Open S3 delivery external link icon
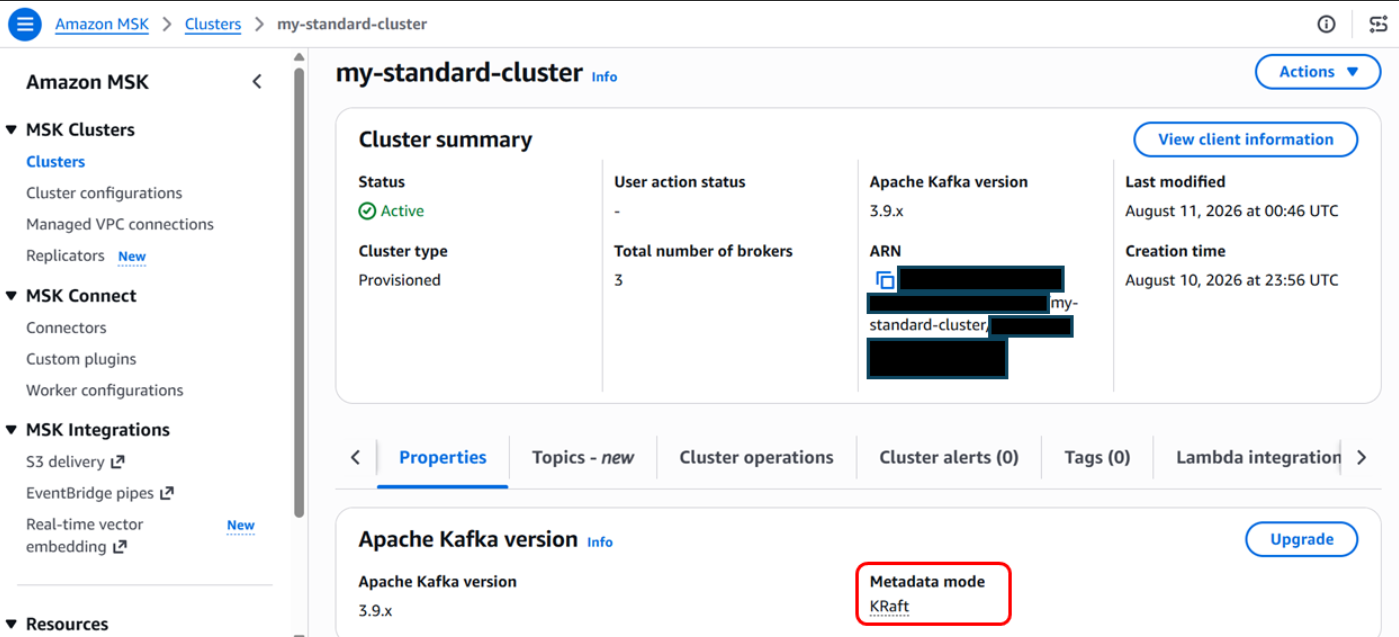 point(117,462)
